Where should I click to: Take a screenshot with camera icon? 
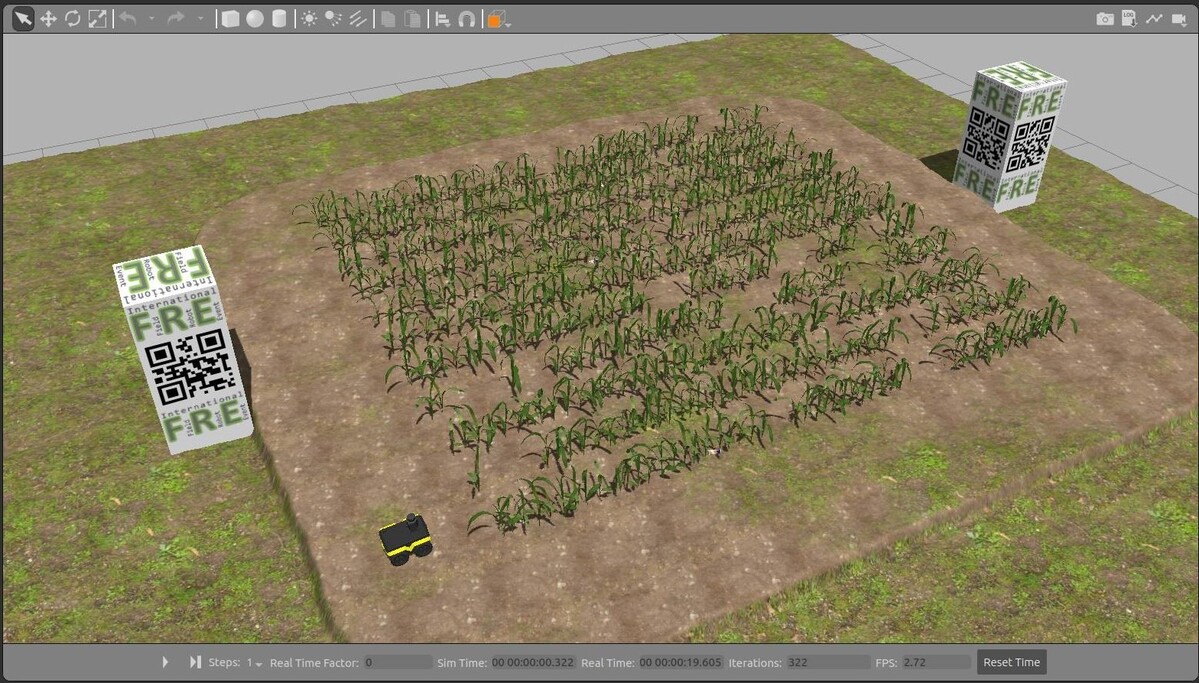(1105, 19)
